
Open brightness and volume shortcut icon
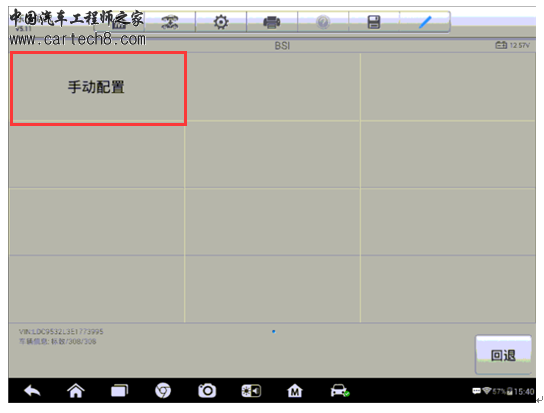click(251, 391)
